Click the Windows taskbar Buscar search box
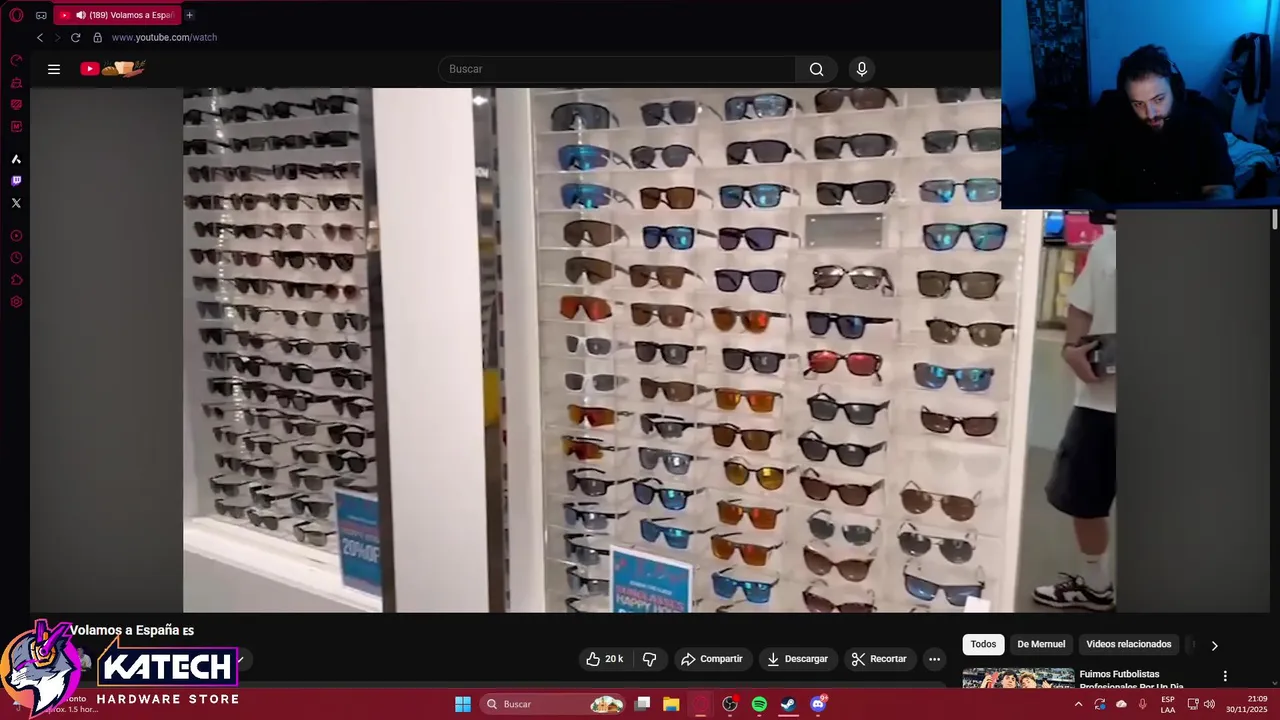Image resolution: width=1280 pixels, height=720 pixels. point(553,704)
